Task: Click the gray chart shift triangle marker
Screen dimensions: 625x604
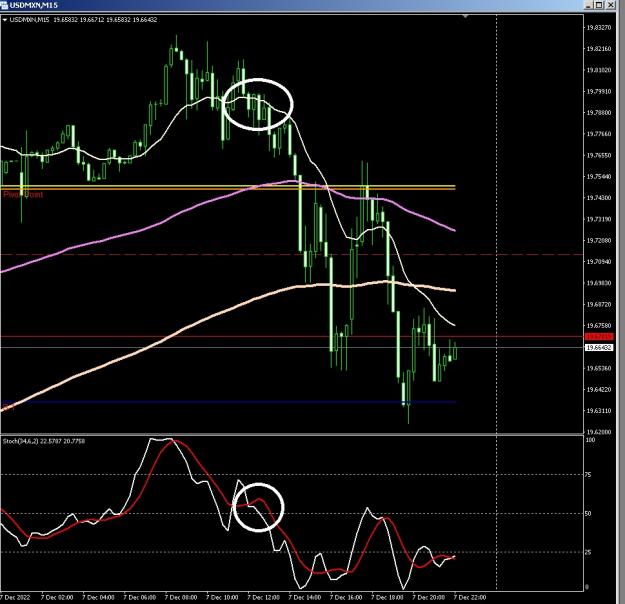Action: 465,16
